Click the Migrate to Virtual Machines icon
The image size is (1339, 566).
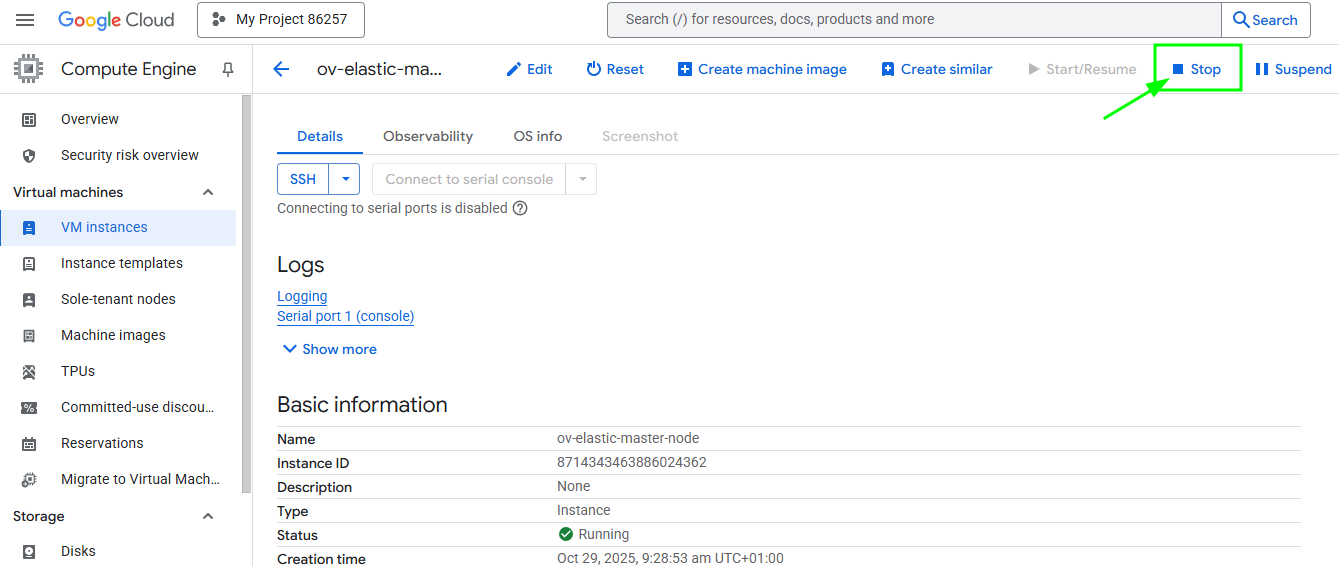tap(29, 479)
